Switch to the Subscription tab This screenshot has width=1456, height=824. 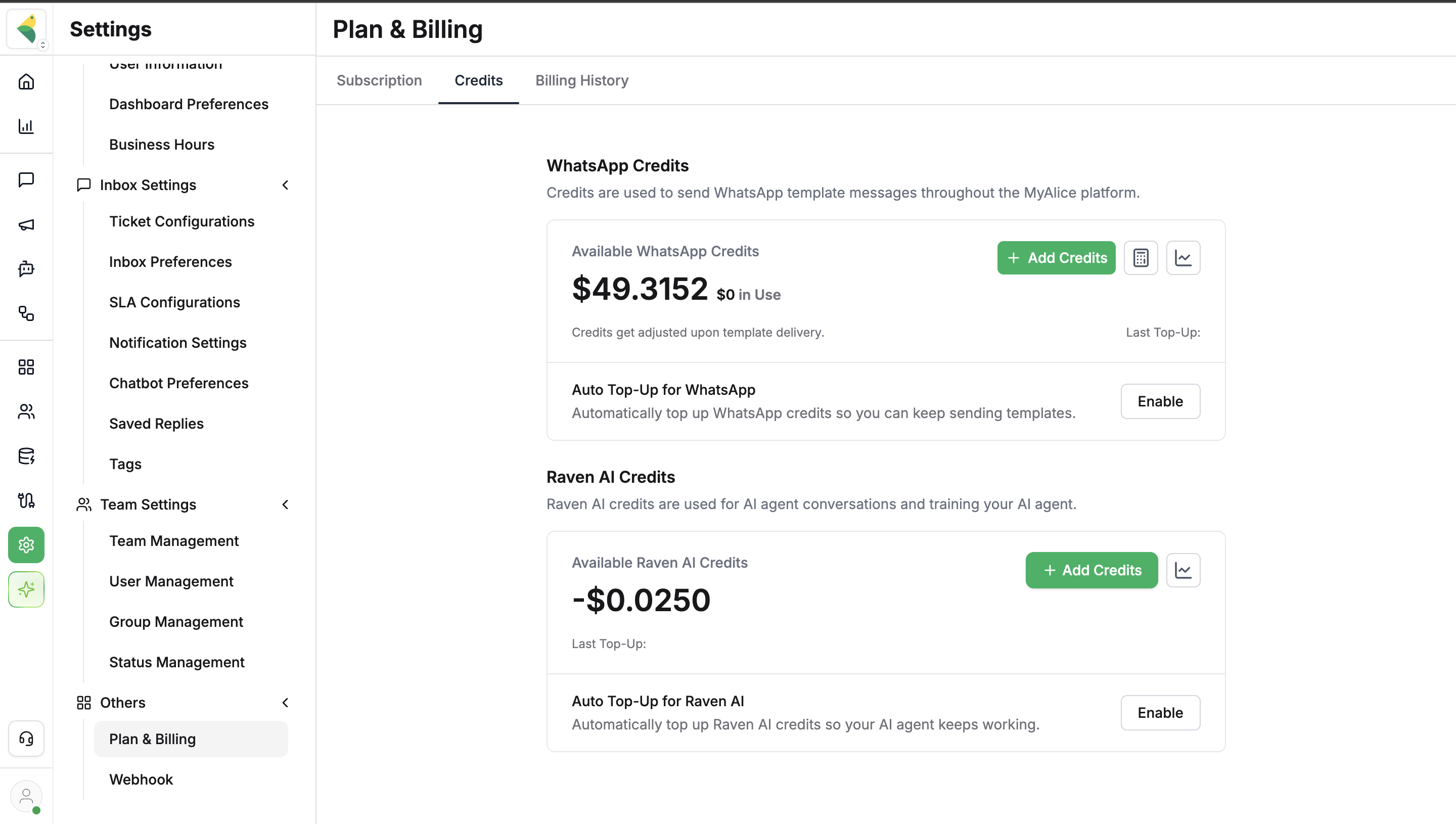tap(379, 80)
